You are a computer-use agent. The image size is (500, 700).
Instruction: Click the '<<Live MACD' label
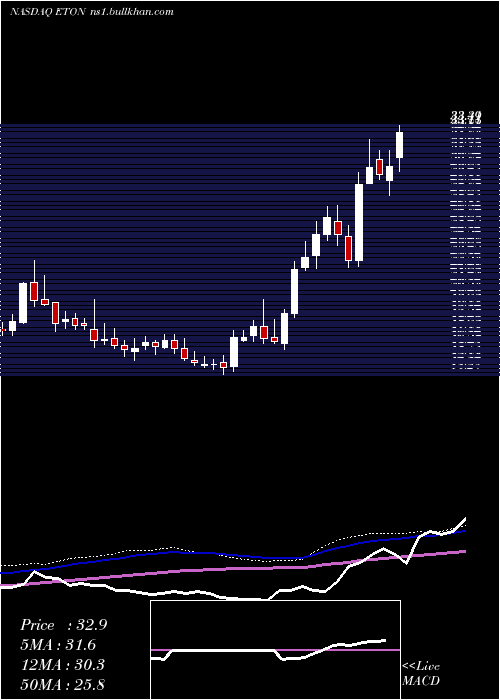421,673
